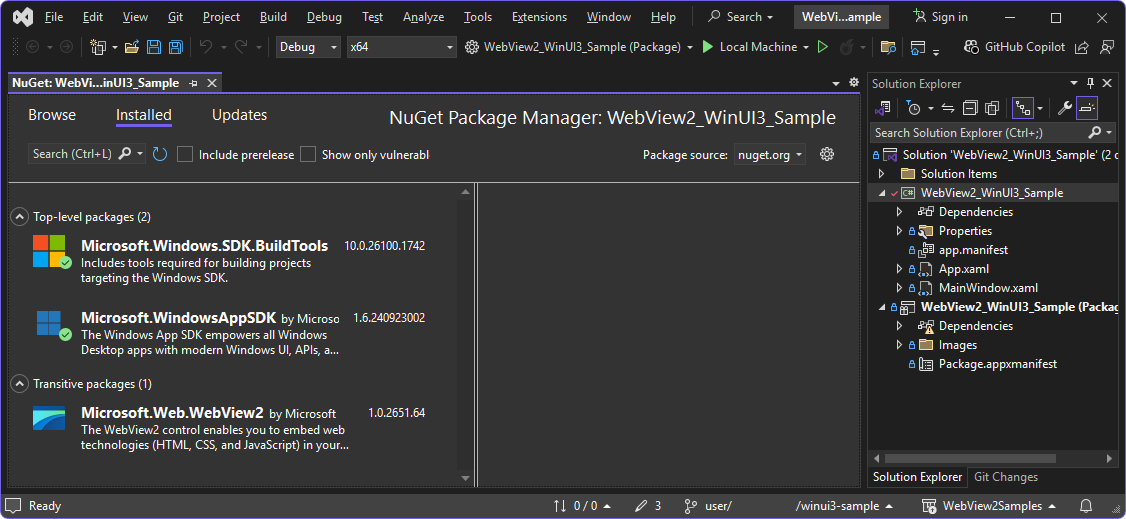
Task: Click Collapse All icon in Solution Explorer
Action: coord(970,108)
